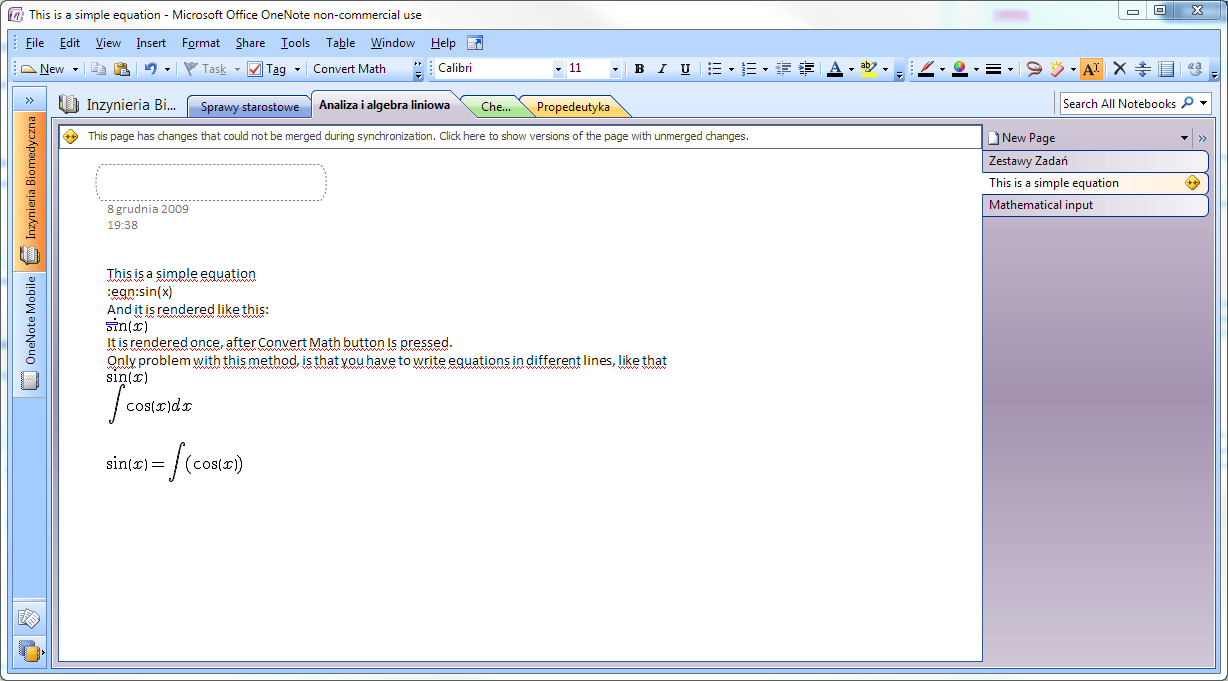Open the New button dropdown arrow
The height and width of the screenshot is (681, 1228).
75,69
